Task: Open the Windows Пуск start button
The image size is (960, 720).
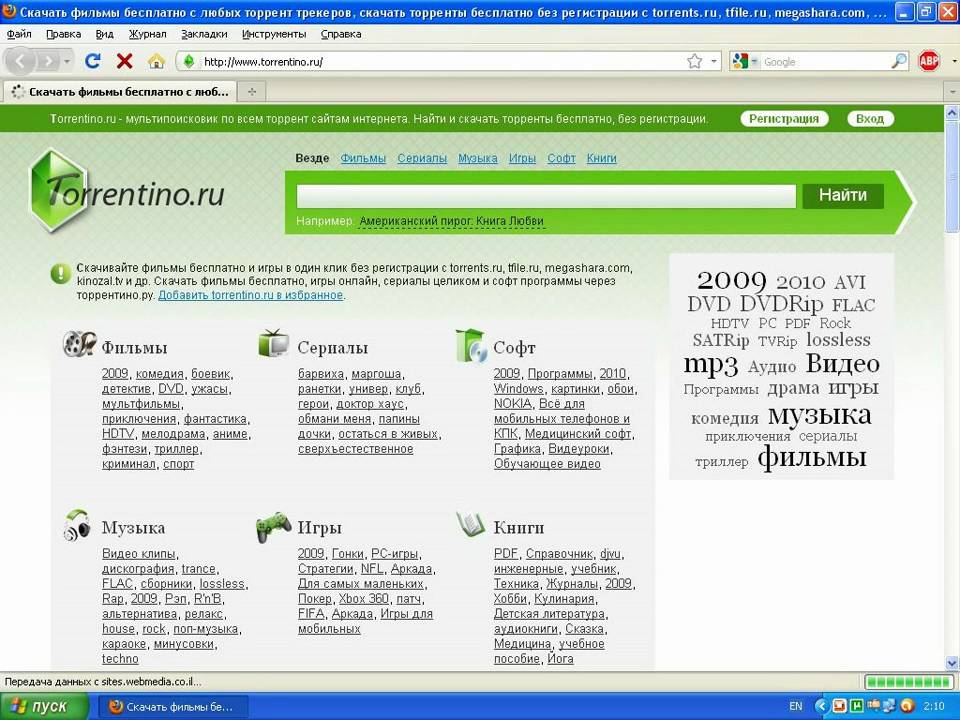Action: tap(44, 706)
